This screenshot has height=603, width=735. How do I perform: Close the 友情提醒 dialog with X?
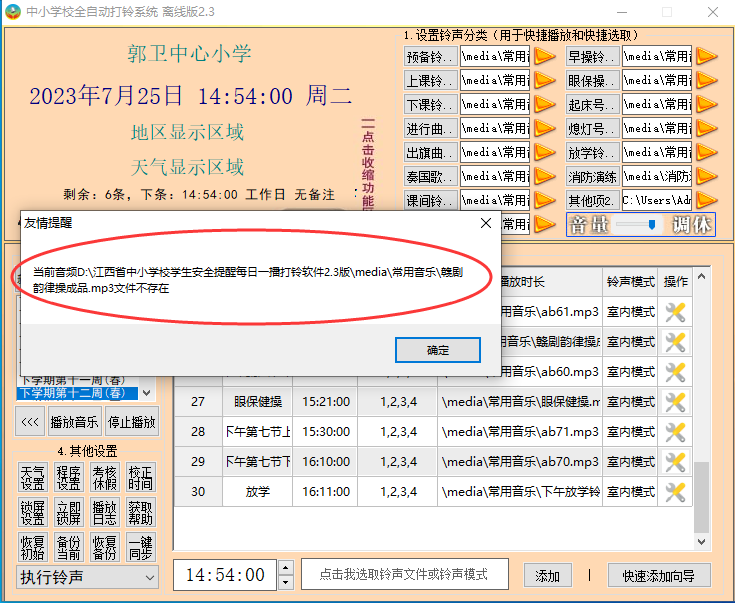[485, 223]
